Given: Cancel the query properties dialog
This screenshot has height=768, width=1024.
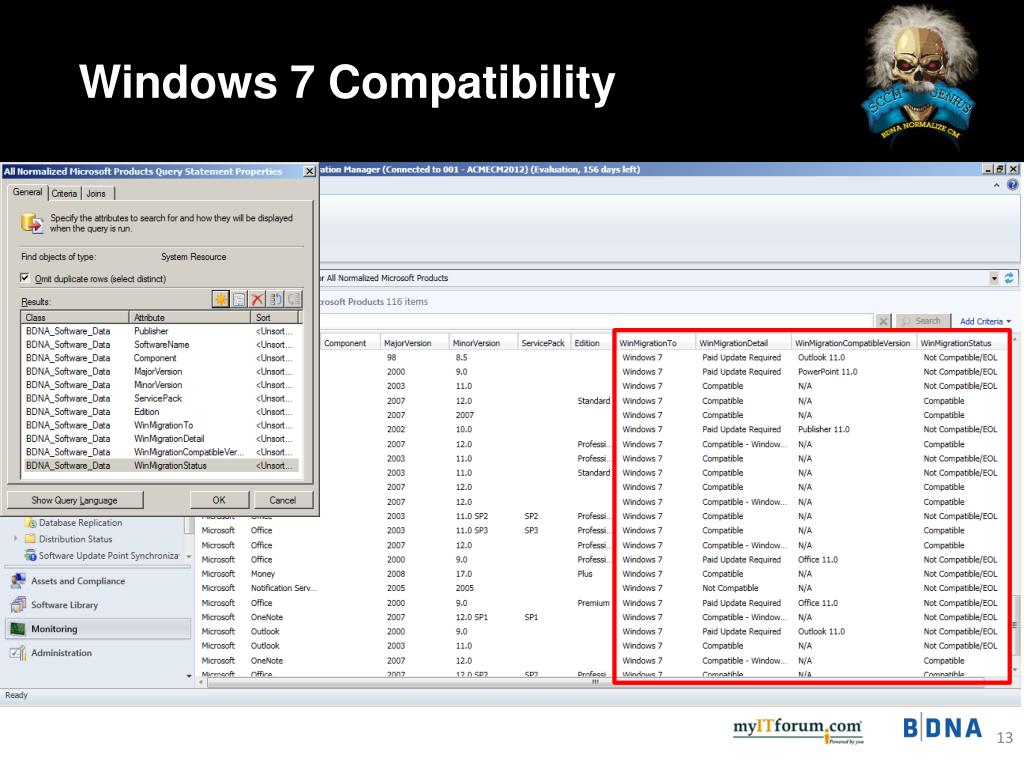Looking at the screenshot, I should [283, 500].
